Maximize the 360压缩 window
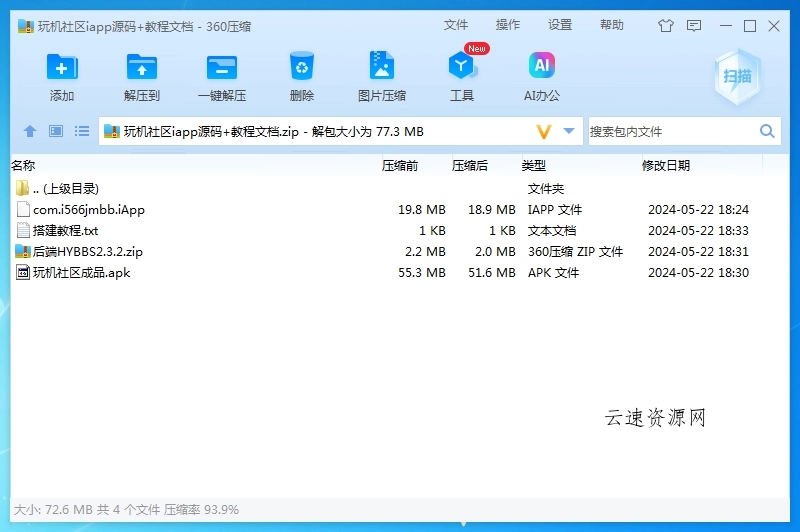Viewport: 800px width, 532px height. click(749, 26)
